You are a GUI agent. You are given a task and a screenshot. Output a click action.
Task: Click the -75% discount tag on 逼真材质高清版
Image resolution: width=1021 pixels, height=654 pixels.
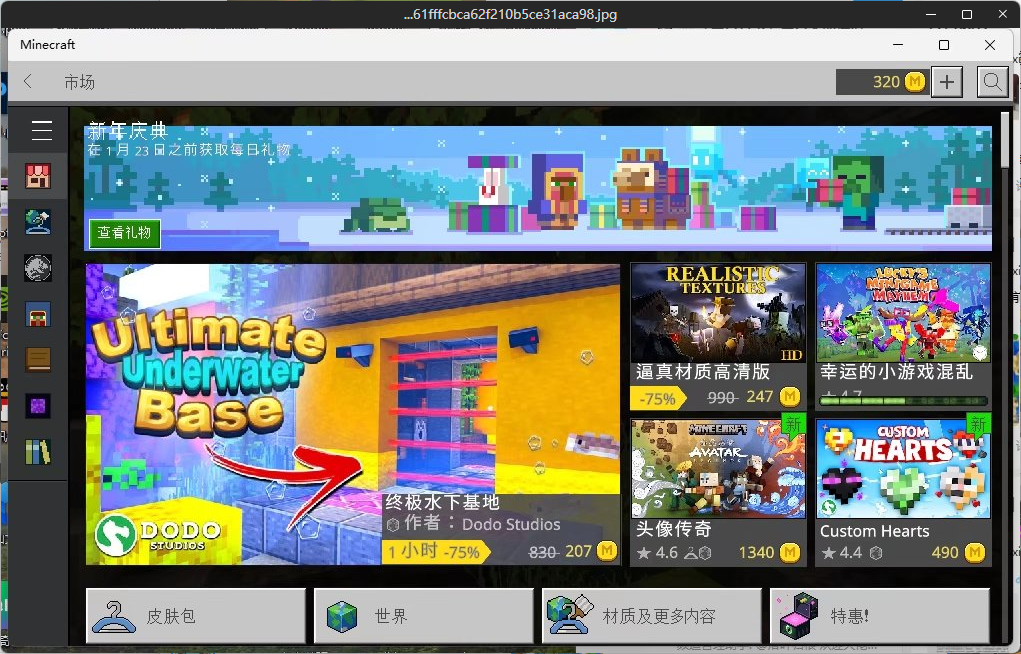pos(658,397)
